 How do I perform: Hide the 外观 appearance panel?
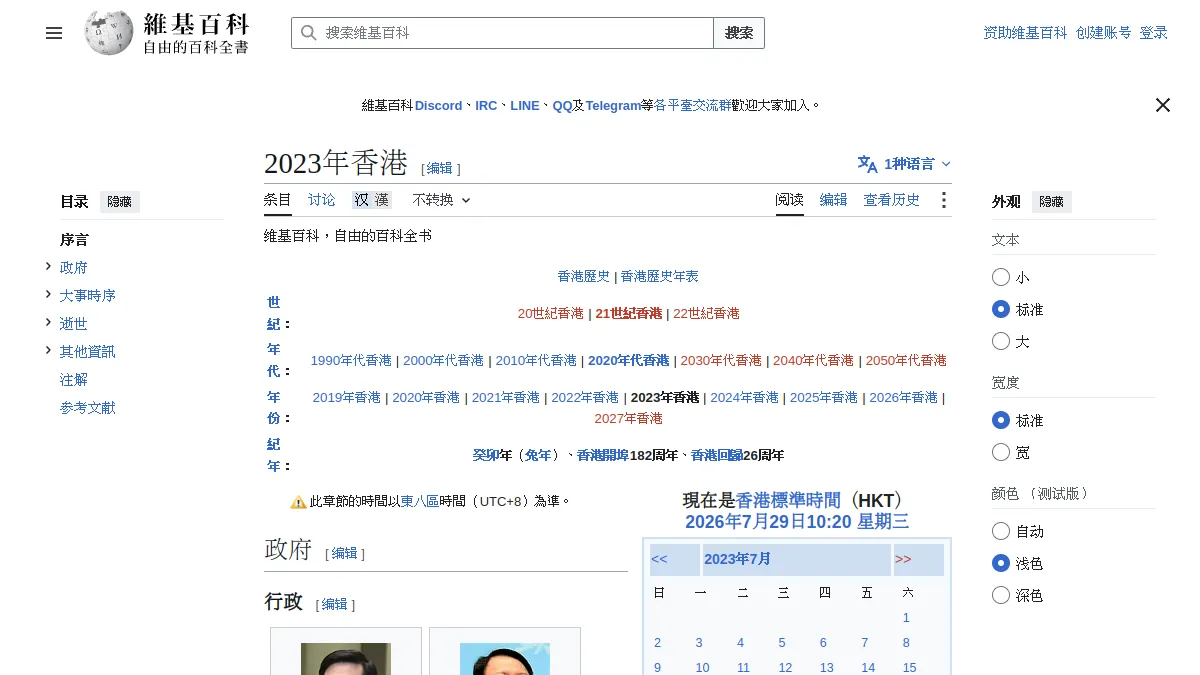(x=1051, y=202)
